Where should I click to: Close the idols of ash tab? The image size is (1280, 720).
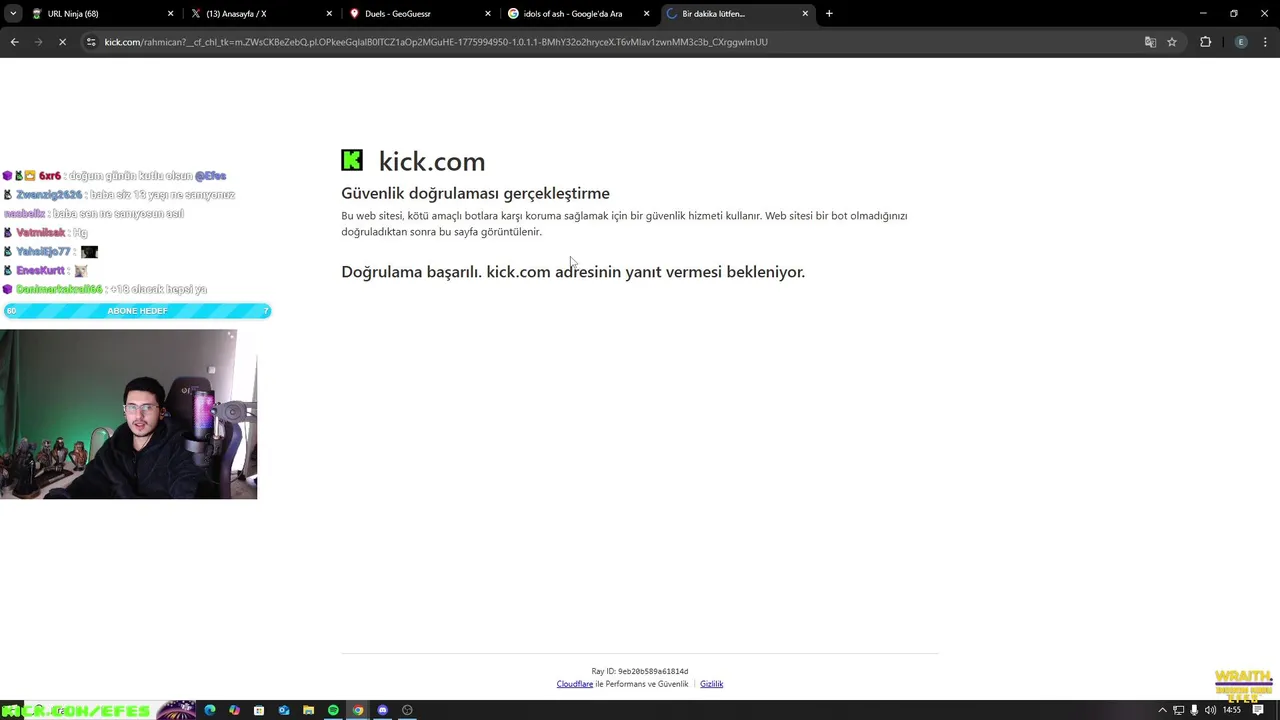click(646, 14)
